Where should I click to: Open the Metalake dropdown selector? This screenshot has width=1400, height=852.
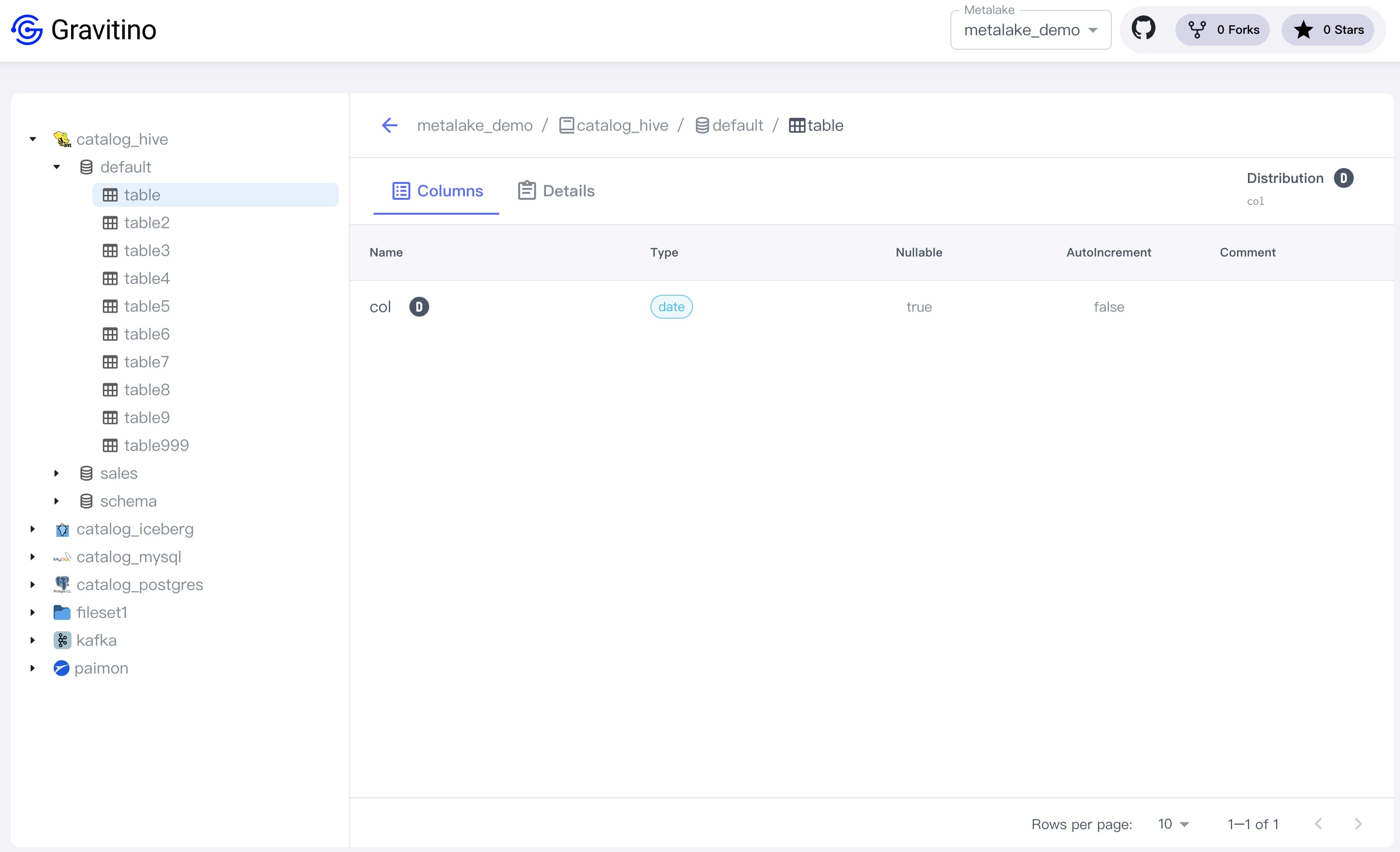click(x=1030, y=30)
